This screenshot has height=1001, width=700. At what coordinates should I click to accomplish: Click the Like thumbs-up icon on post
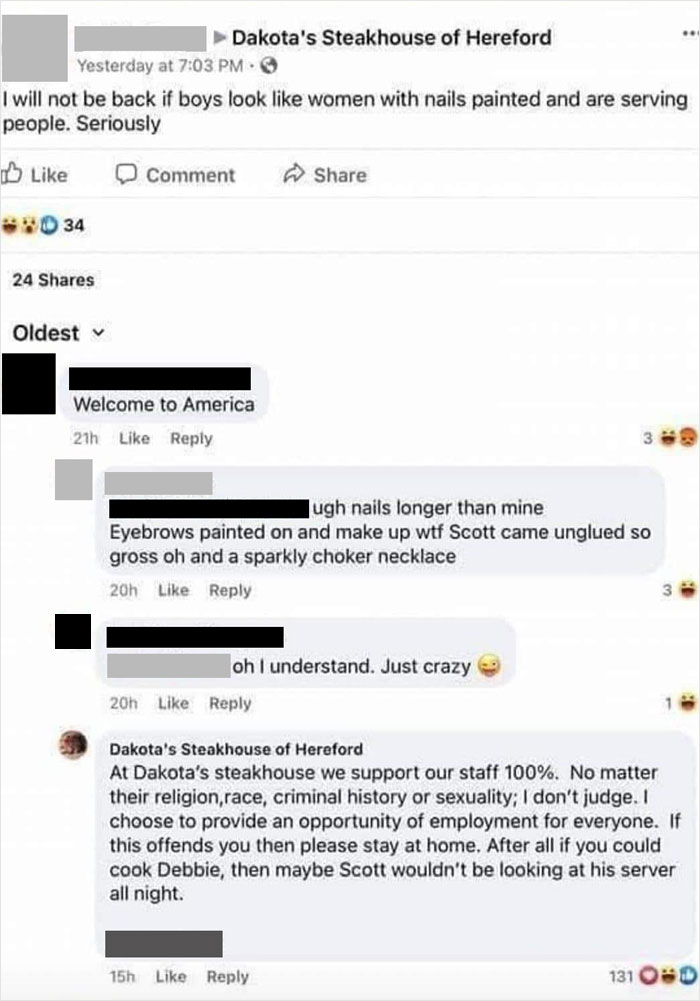[13, 174]
